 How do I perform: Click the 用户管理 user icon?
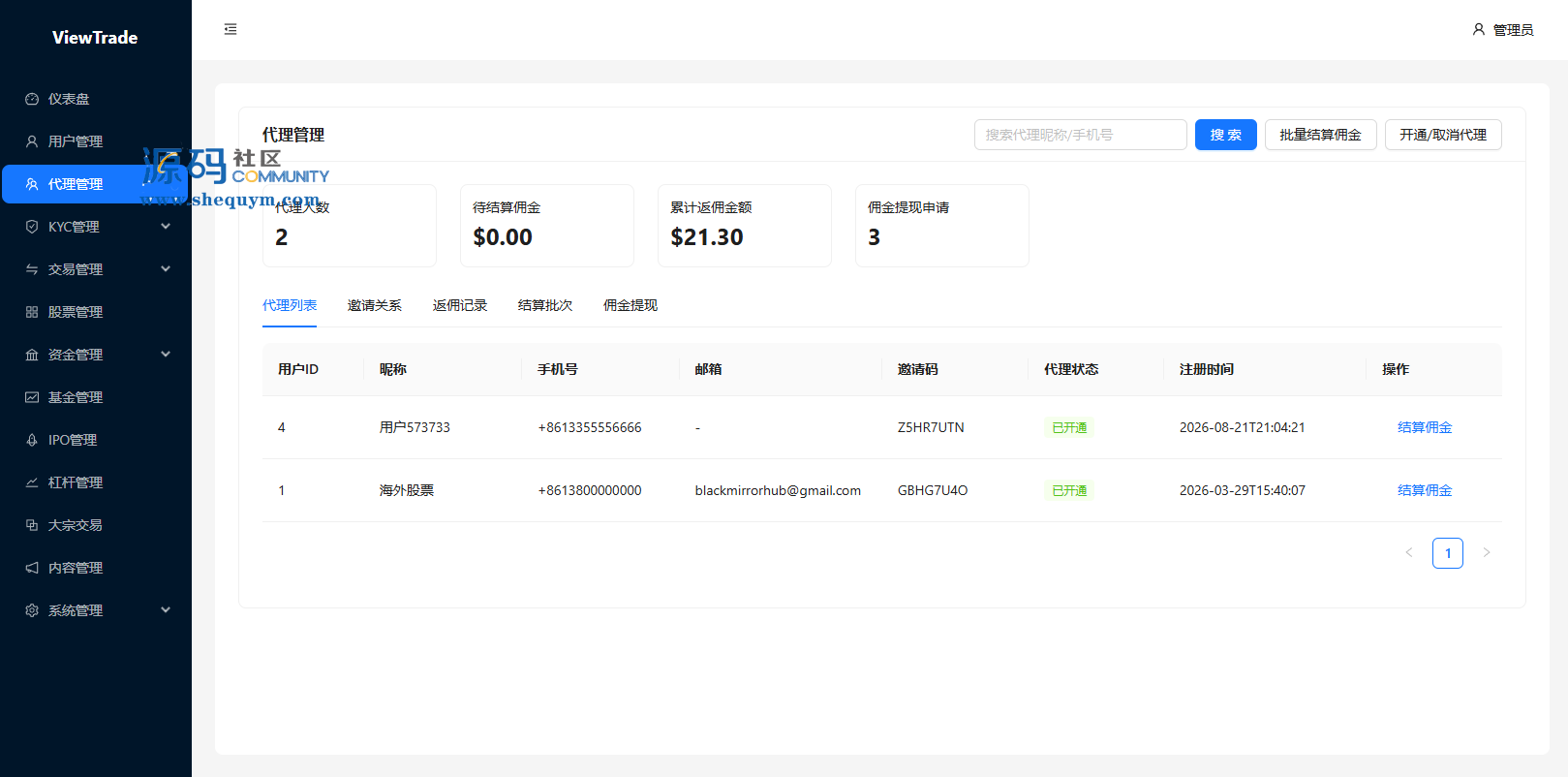32,141
